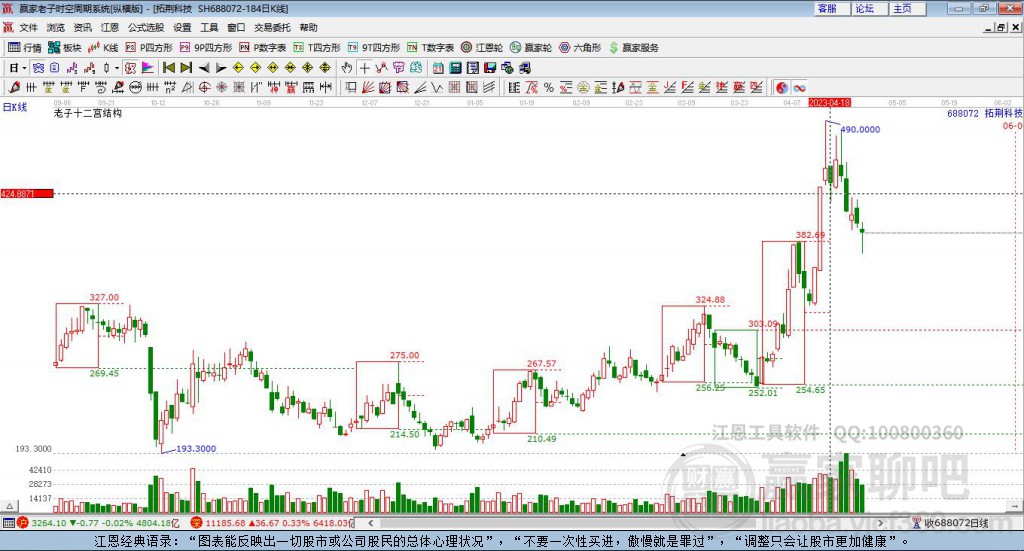Click the 490.0000 high price label
The width and height of the screenshot is (1024, 551).
click(x=860, y=129)
